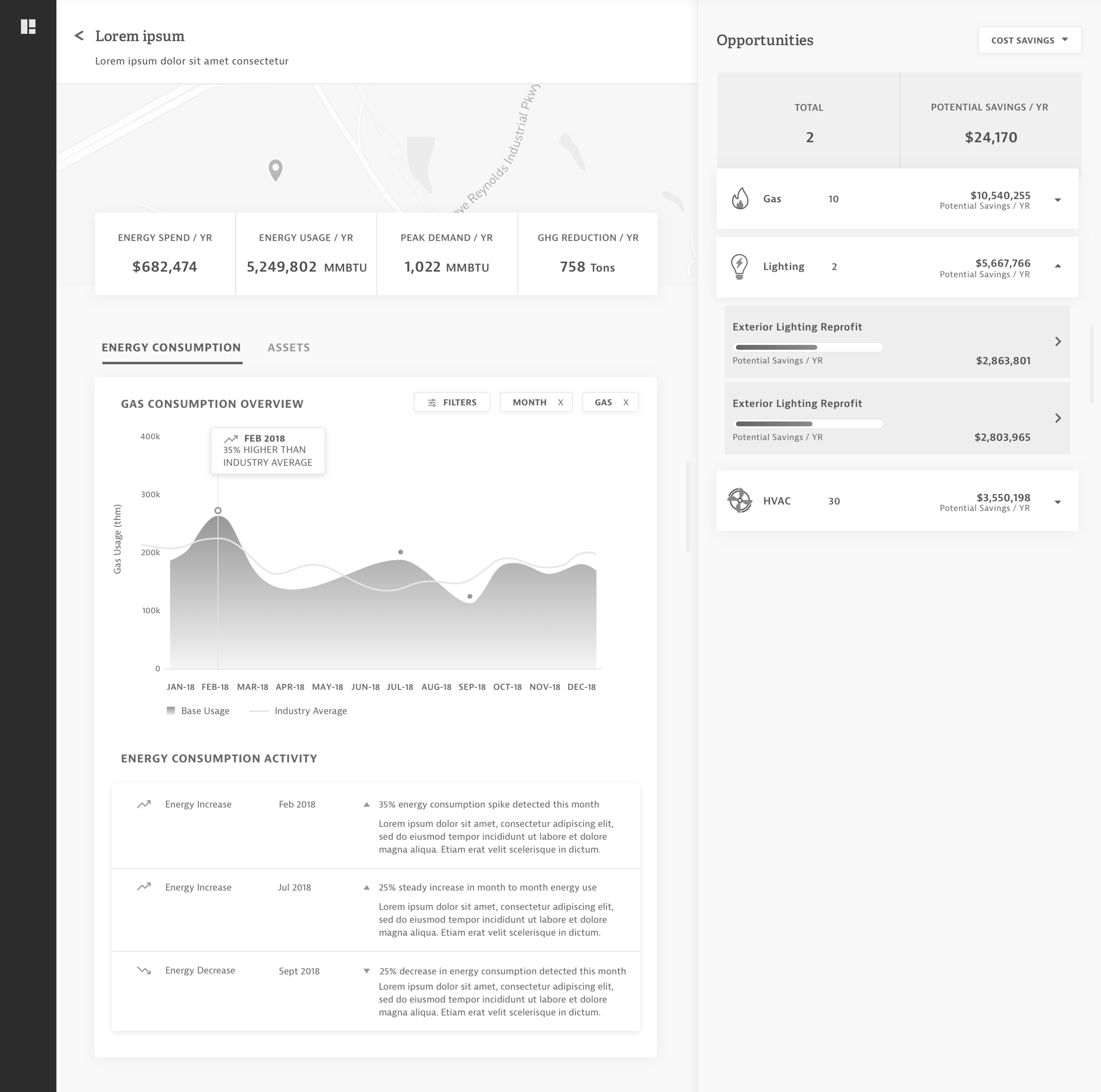Select the Energy Consumption tab

pos(171,347)
